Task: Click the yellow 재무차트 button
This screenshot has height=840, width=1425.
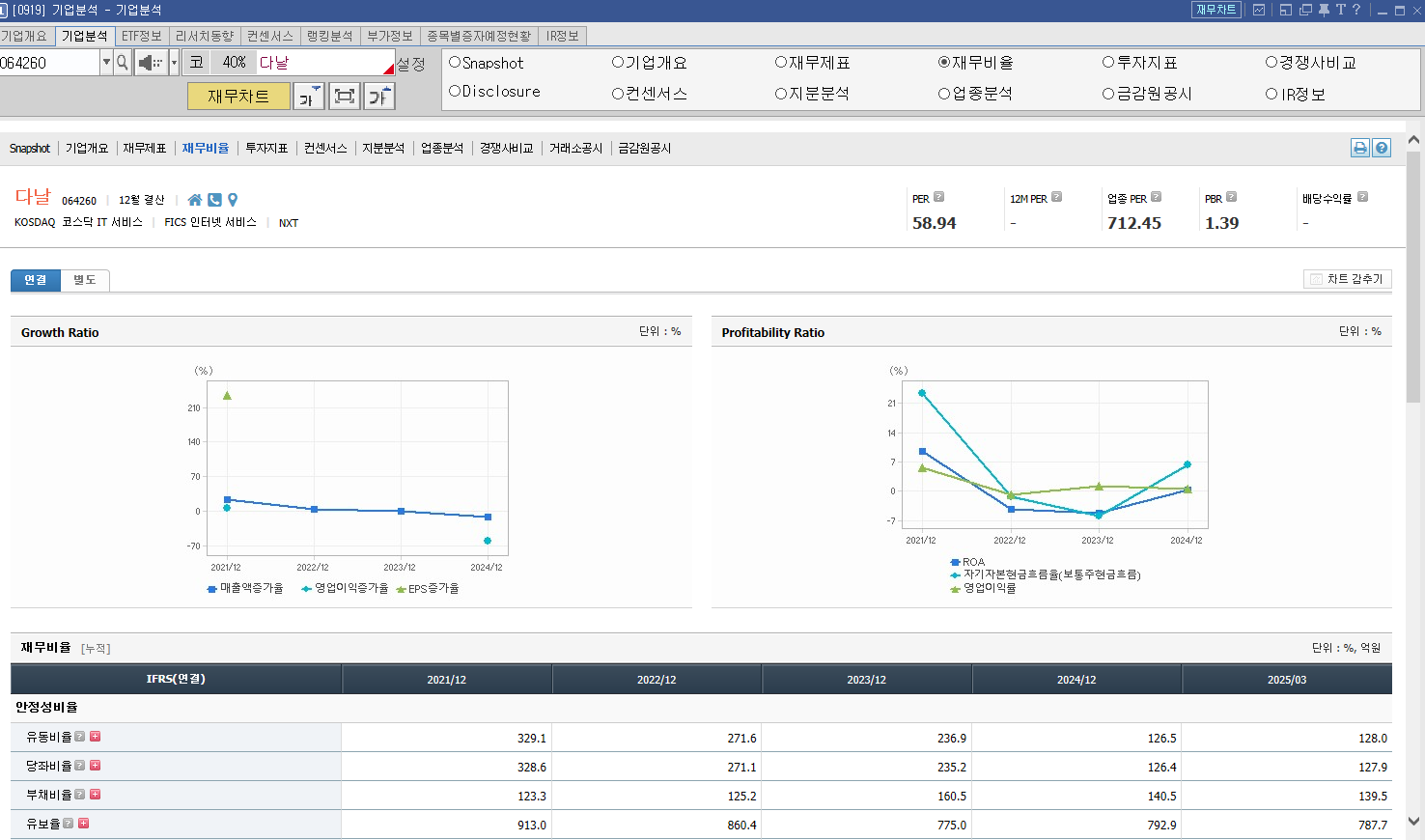Action: click(x=238, y=96)
